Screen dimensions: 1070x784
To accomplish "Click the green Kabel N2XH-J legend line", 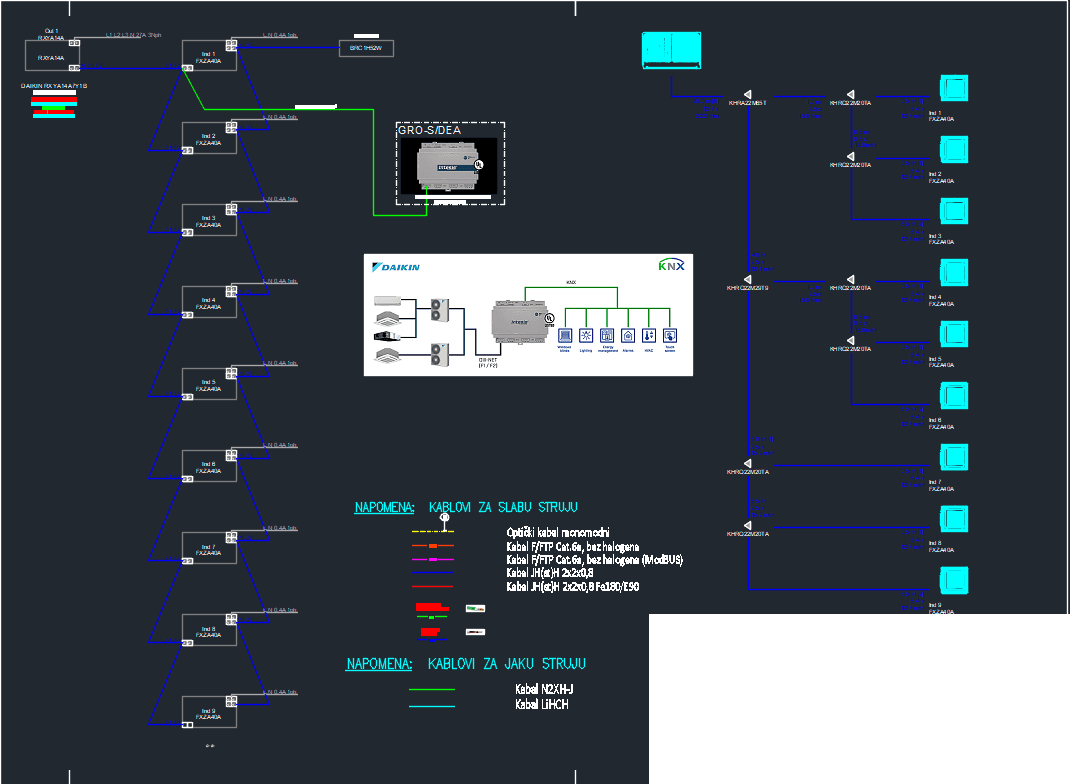I will tap(432, 689).
